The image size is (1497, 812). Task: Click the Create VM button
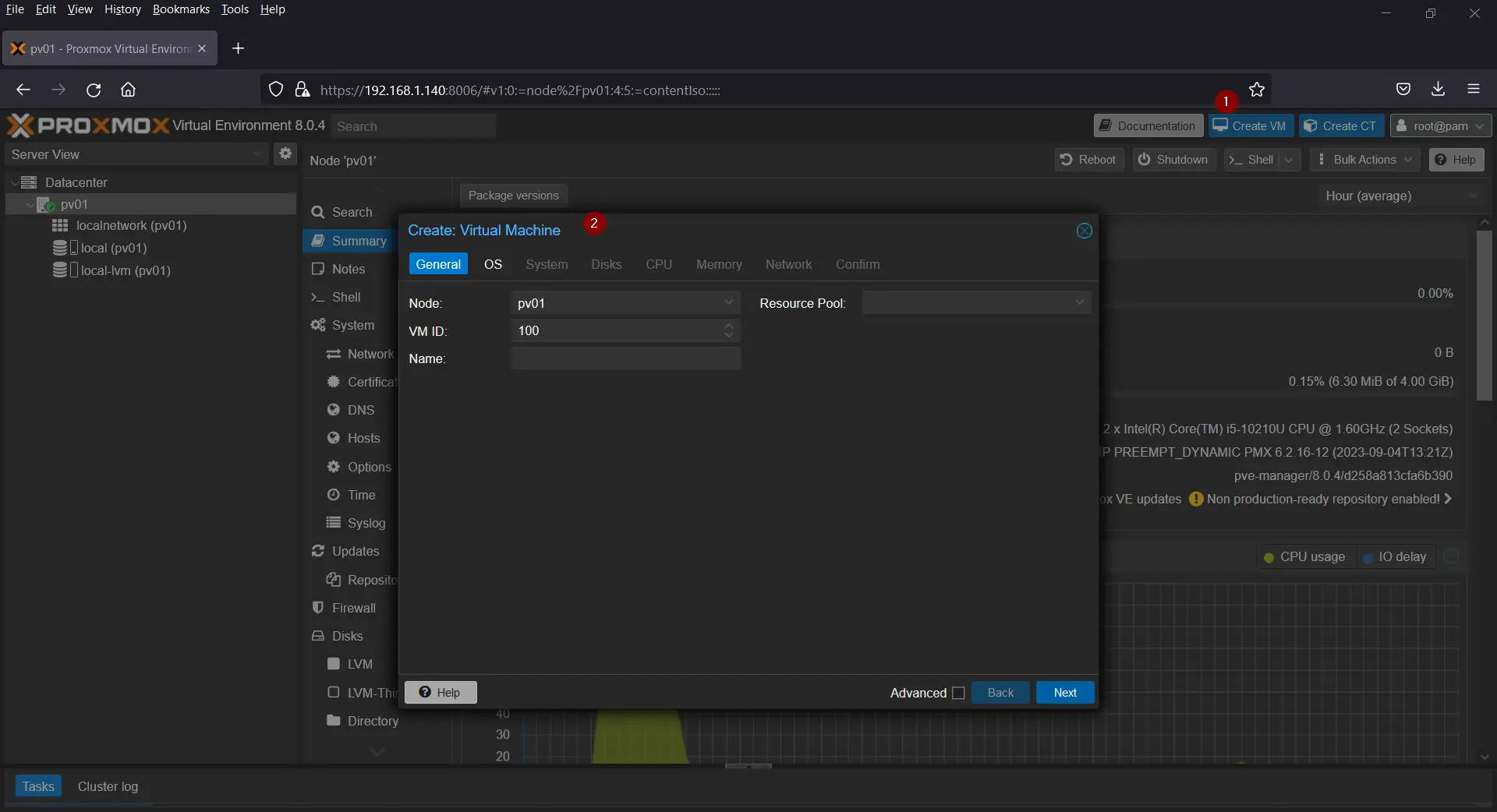(1251, 125)
